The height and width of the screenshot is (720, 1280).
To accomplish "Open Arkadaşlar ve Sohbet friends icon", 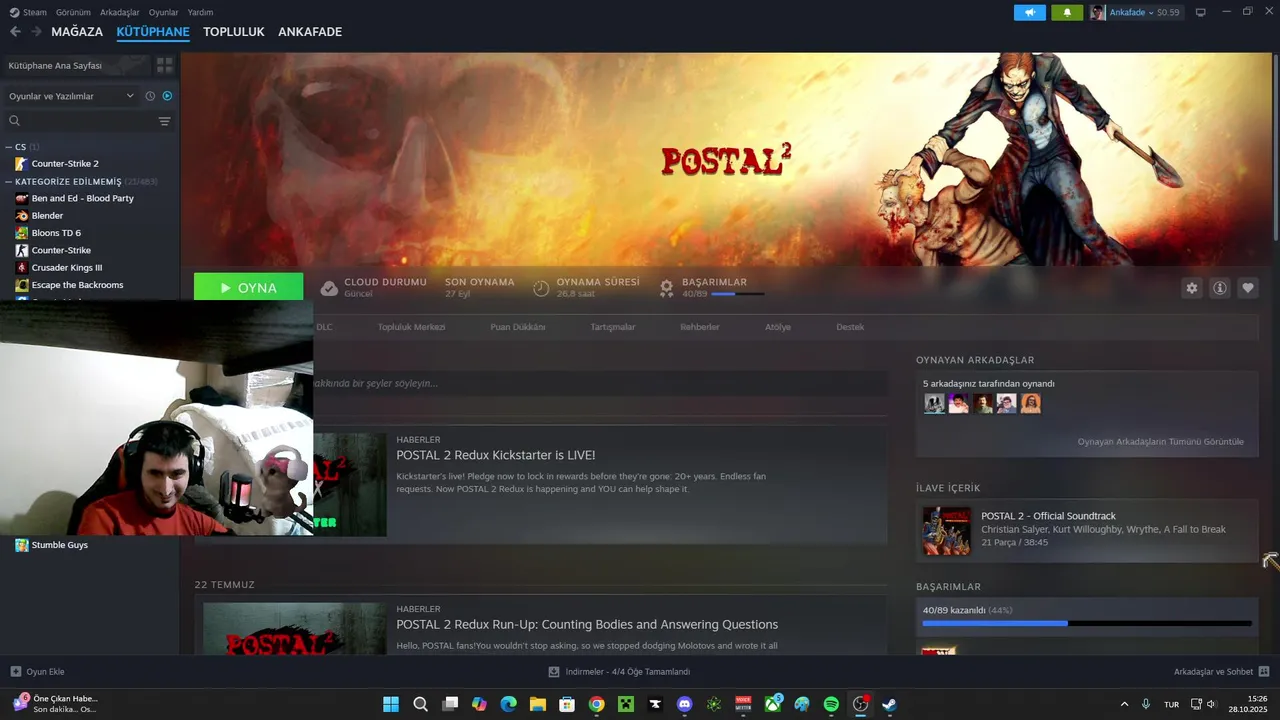I will [x=1263, y=672].
